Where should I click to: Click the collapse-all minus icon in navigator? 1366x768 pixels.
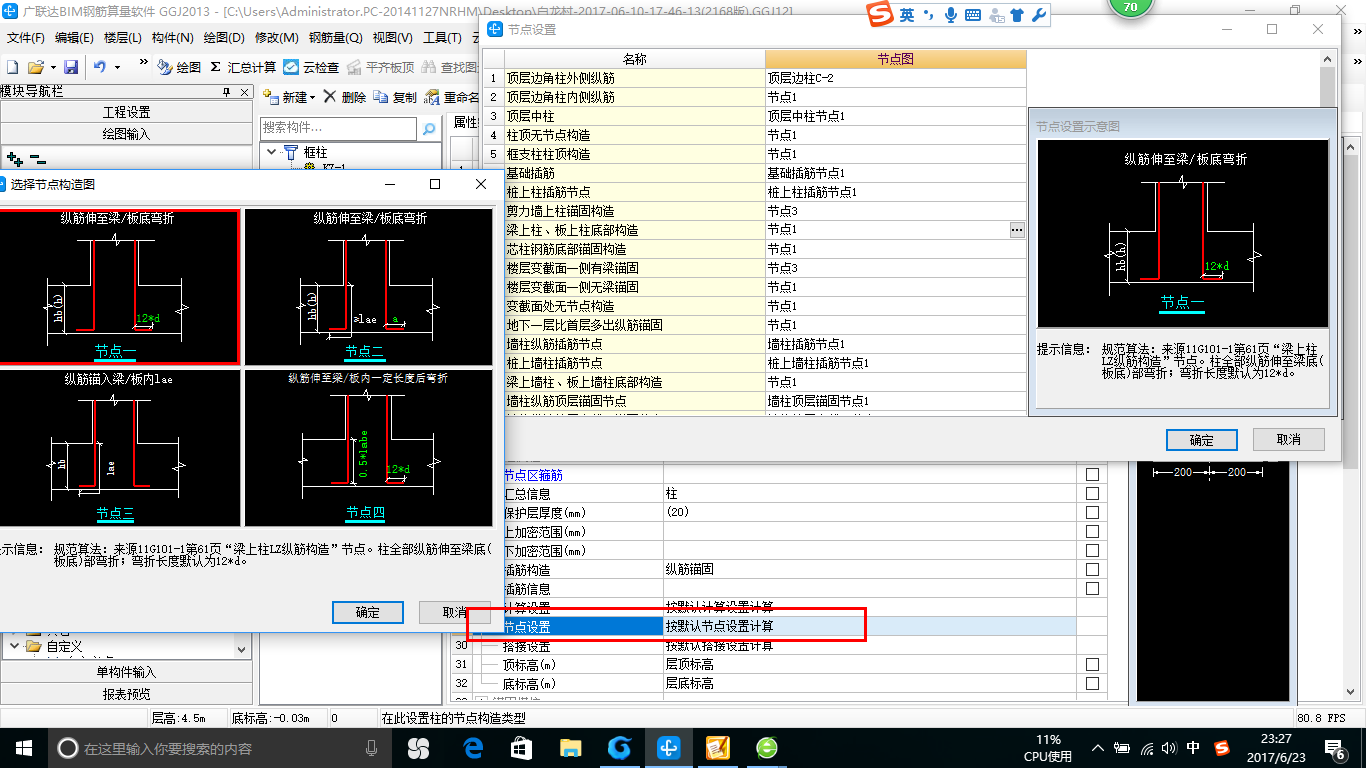(x=37, y=158)
